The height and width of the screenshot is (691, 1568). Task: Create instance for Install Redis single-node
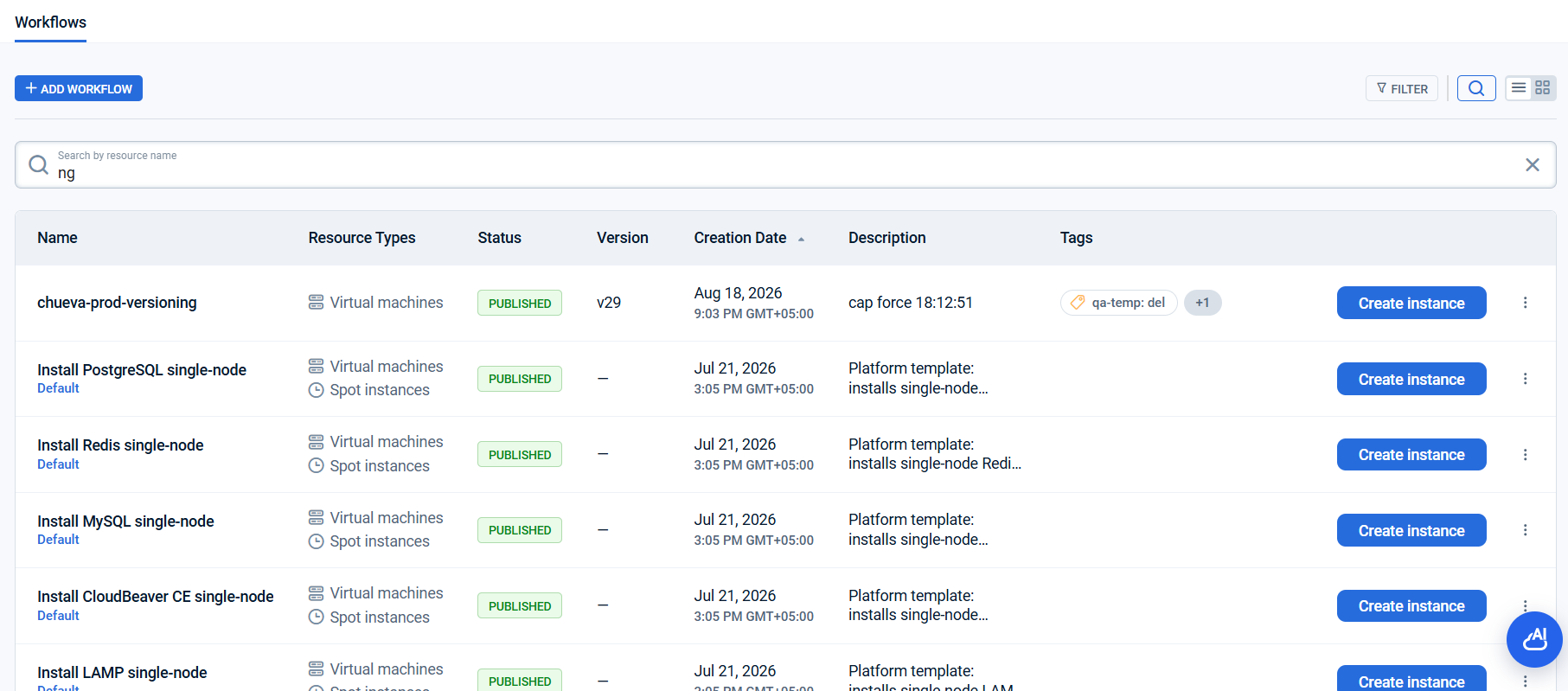pyautogui.click(x=1411, y=454)
